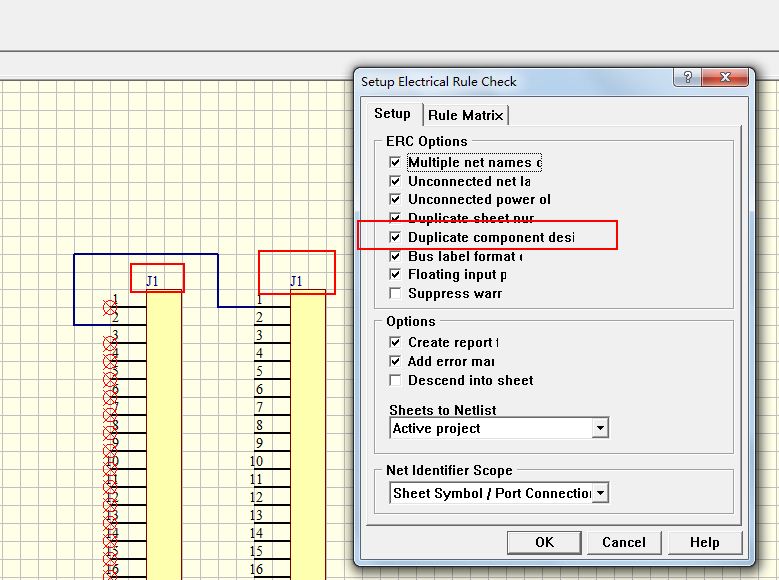Click pin 5 of the right connector
779x580 pixels.
pyautogui.click(x=272, y=372)
